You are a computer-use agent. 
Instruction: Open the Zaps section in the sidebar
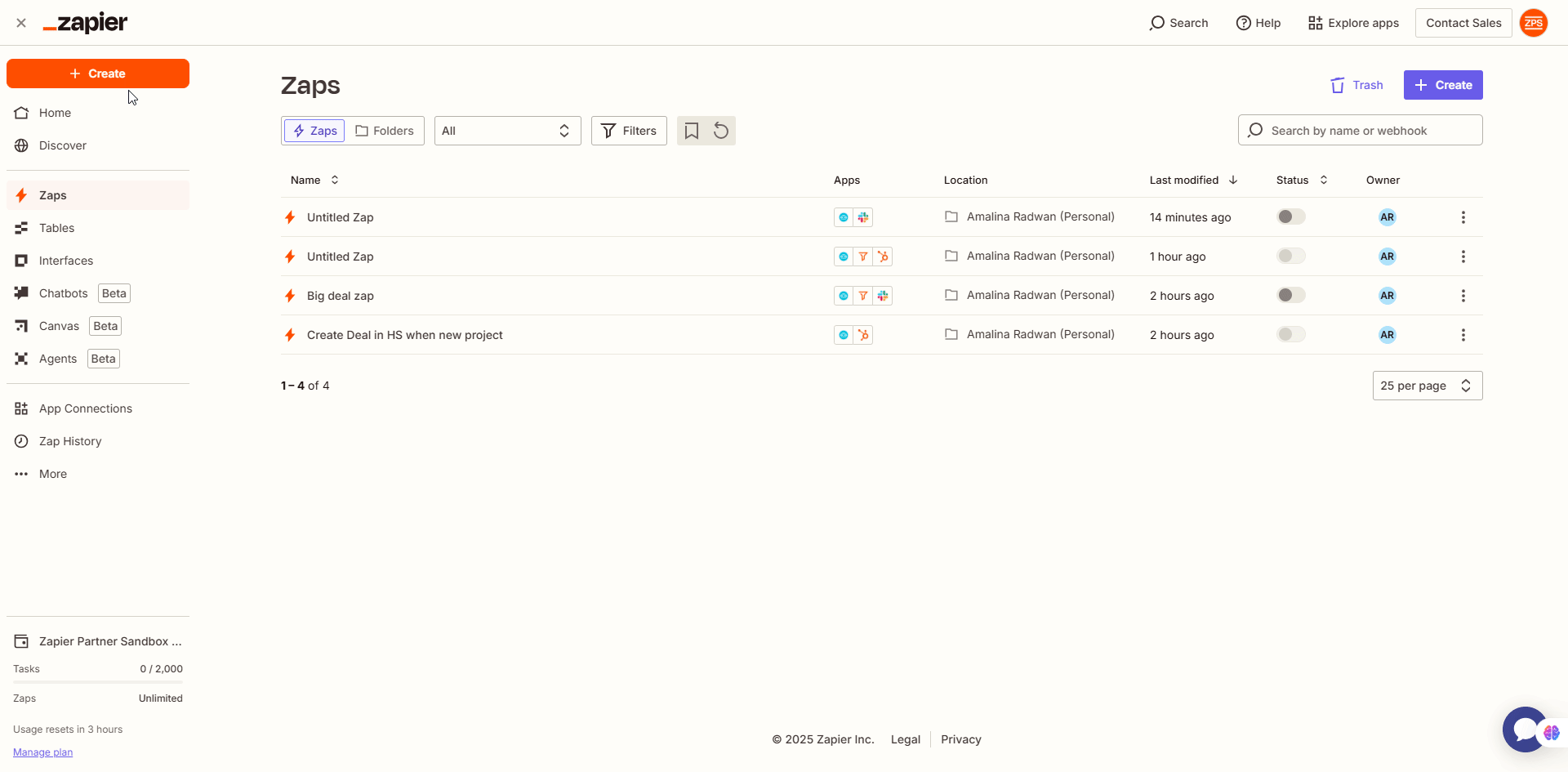point(54,194)
